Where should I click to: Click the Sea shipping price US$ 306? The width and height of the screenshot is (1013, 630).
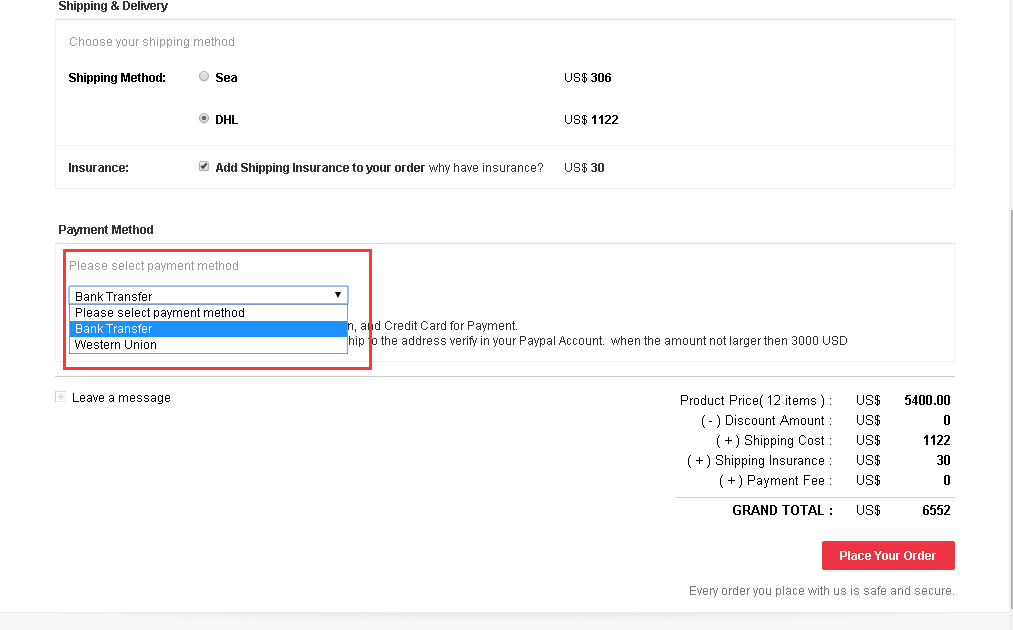coord(588,78)
